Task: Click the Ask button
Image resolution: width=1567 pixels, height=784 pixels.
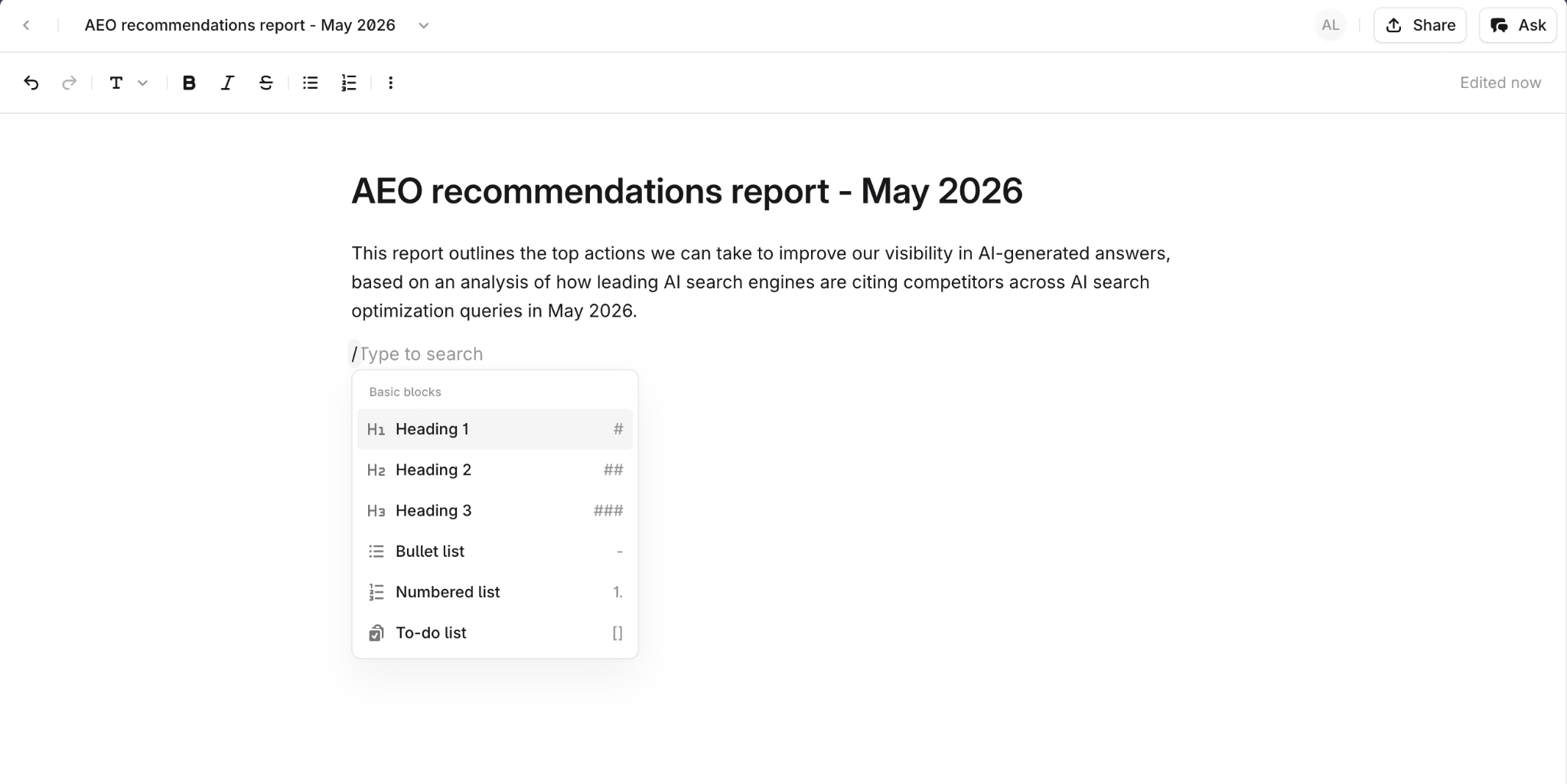Action: (x=1518, y=25)
